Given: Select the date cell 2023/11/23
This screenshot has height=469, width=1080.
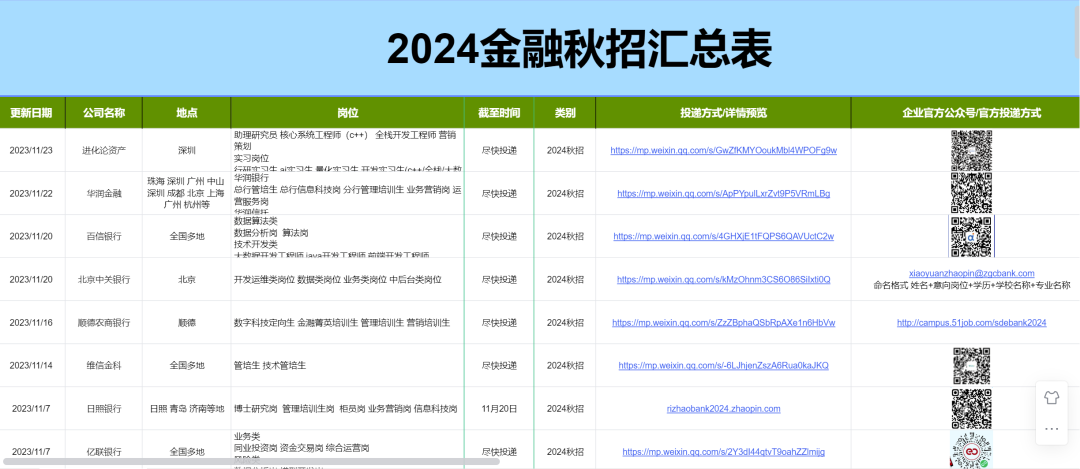Looking at the screenshot, I should click(x=32, y=150).
